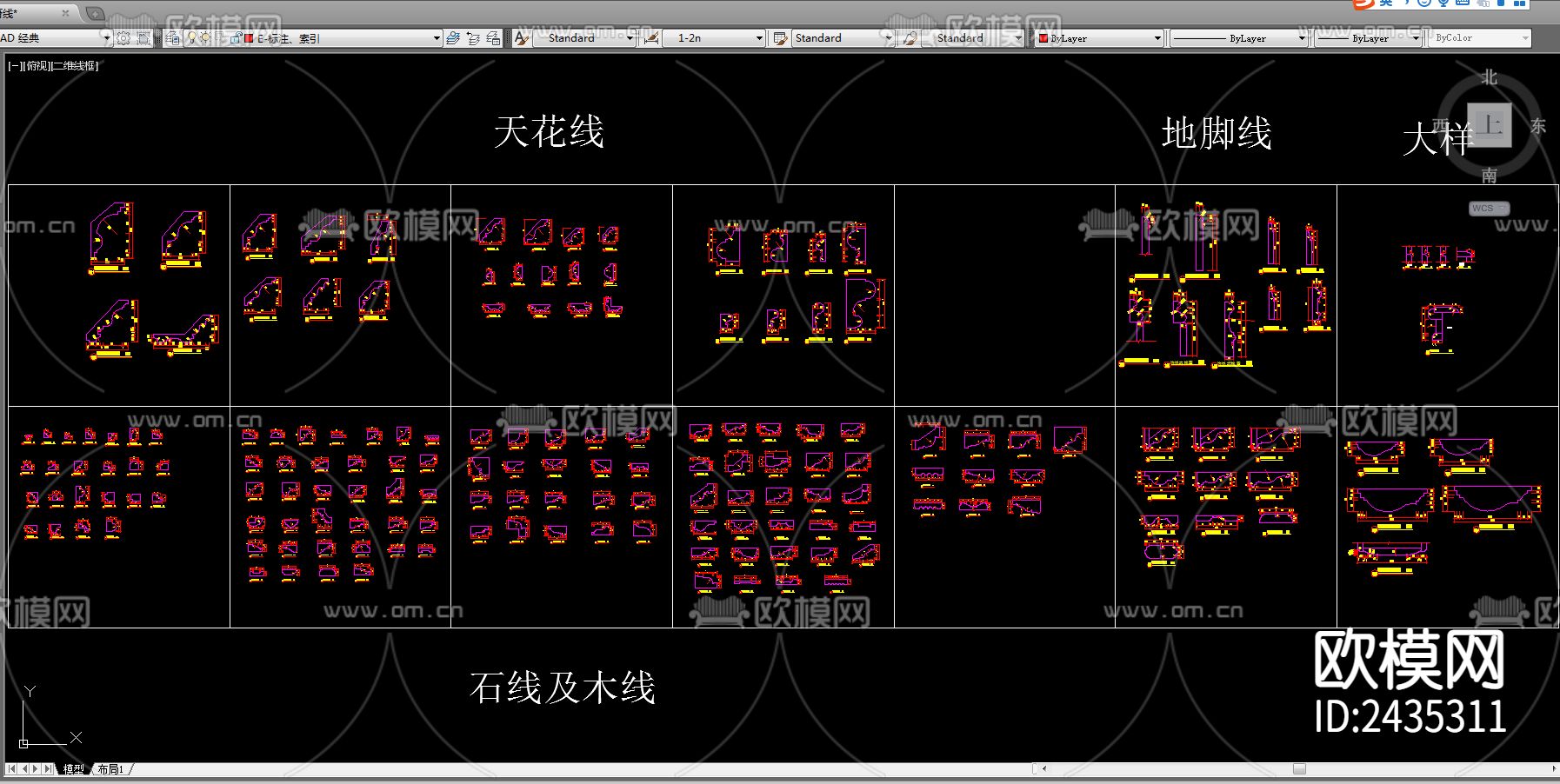Open workspace settings gear icon
This screenshot has width=1560, height=784.
[123, 38]
